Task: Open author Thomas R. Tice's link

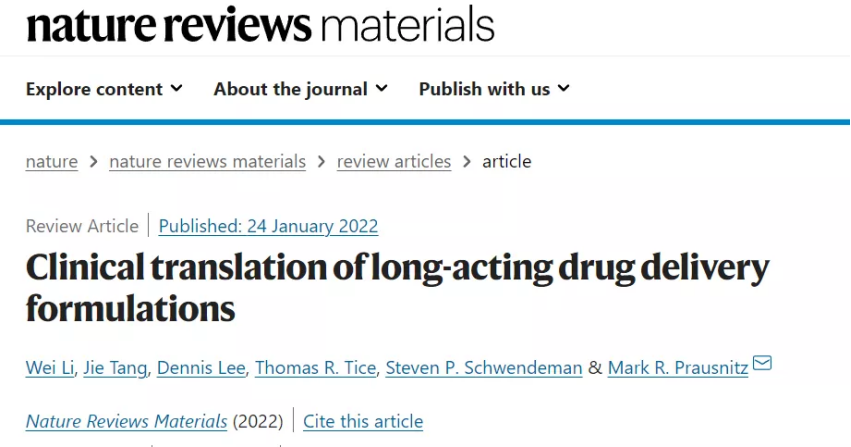Action: coord(315,368)
